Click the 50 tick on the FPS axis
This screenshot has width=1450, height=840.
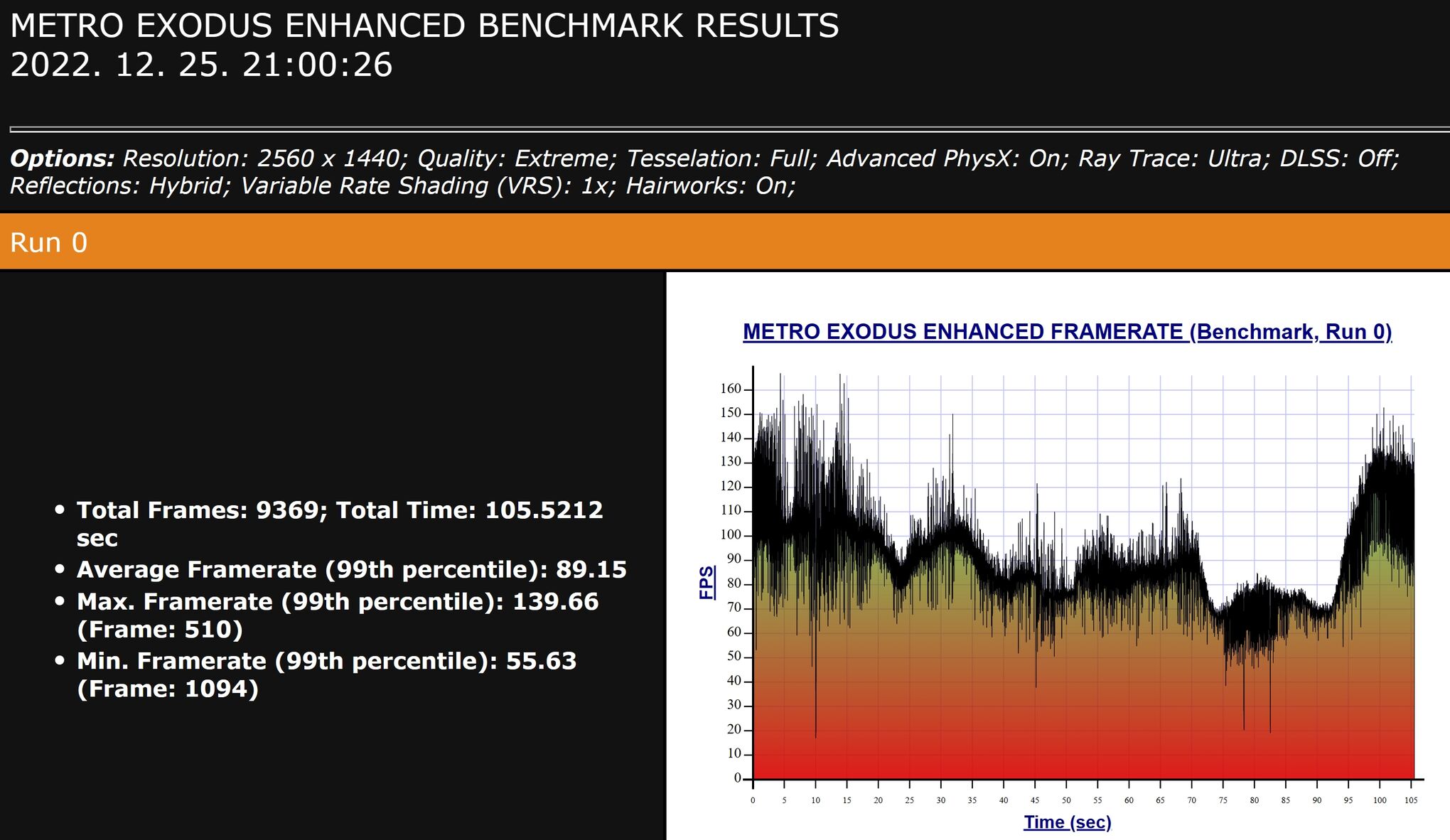(x=734, y=656)
